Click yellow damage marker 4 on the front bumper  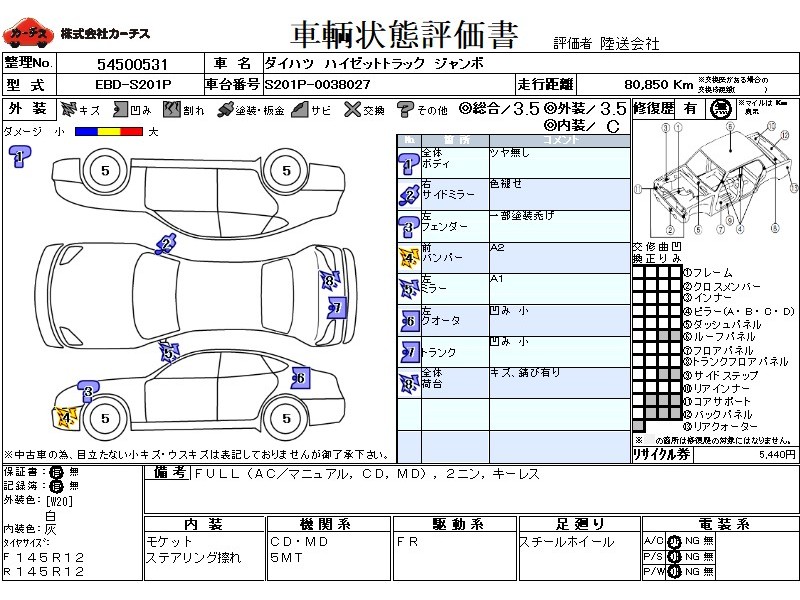(x=65, y=419)
